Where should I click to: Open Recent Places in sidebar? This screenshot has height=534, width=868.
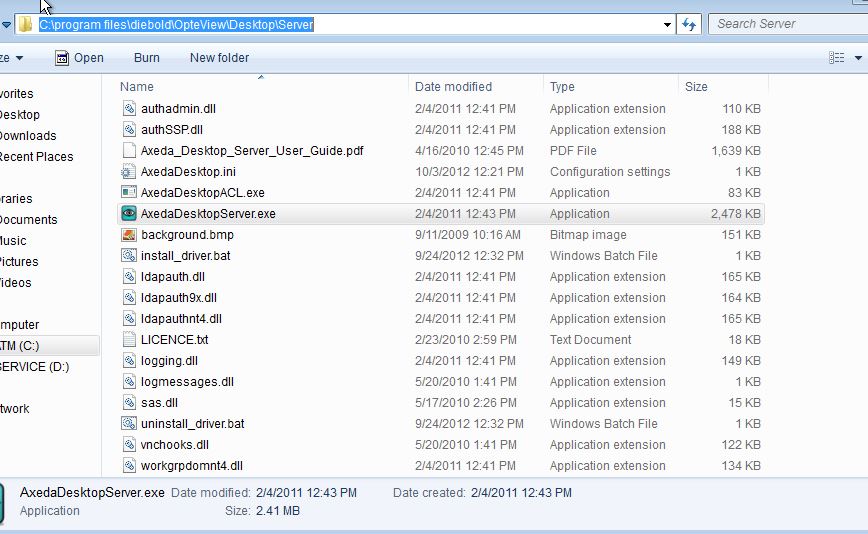coord(37,157)
